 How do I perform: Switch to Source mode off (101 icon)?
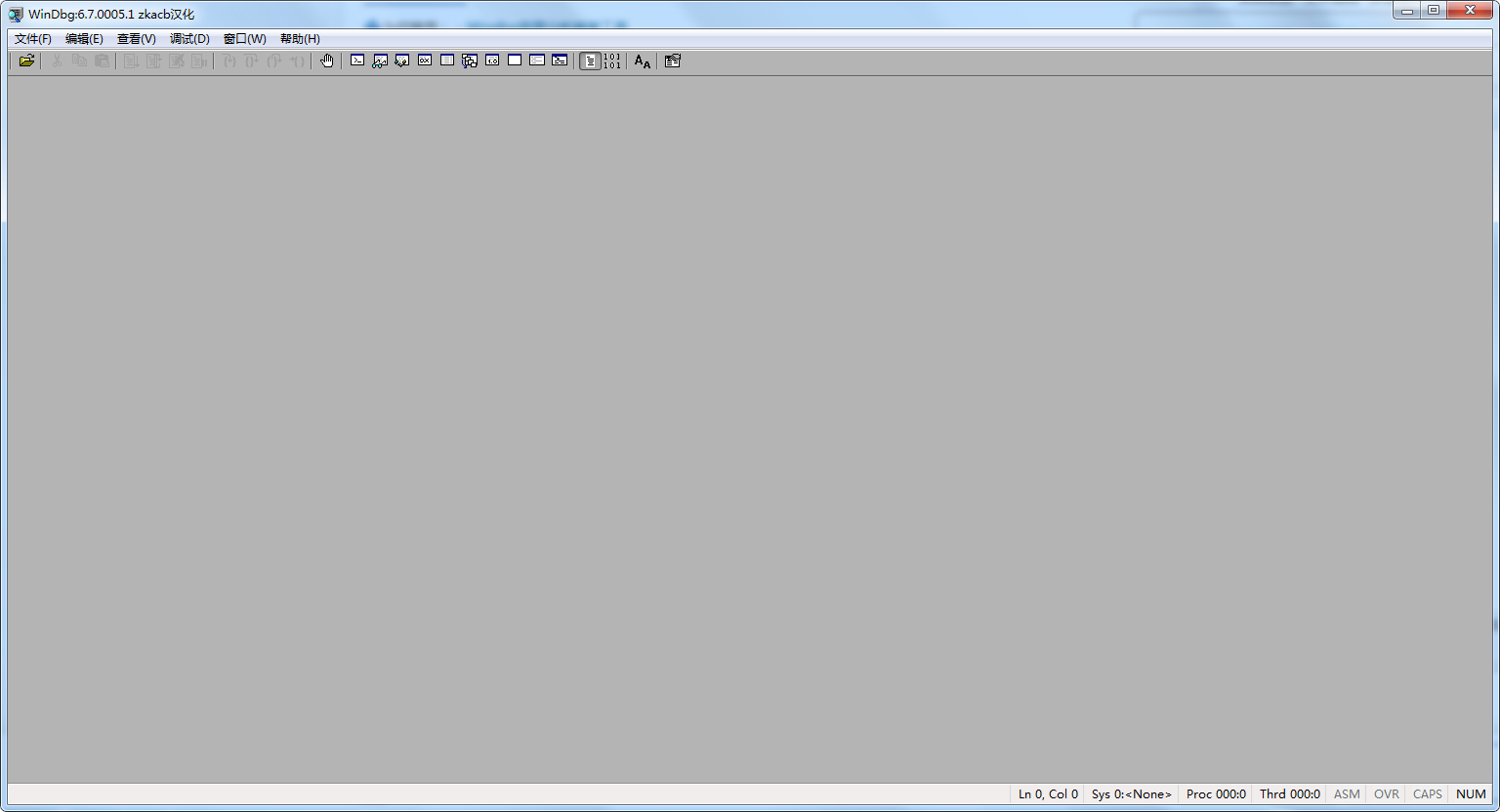[x=612, y=61]
